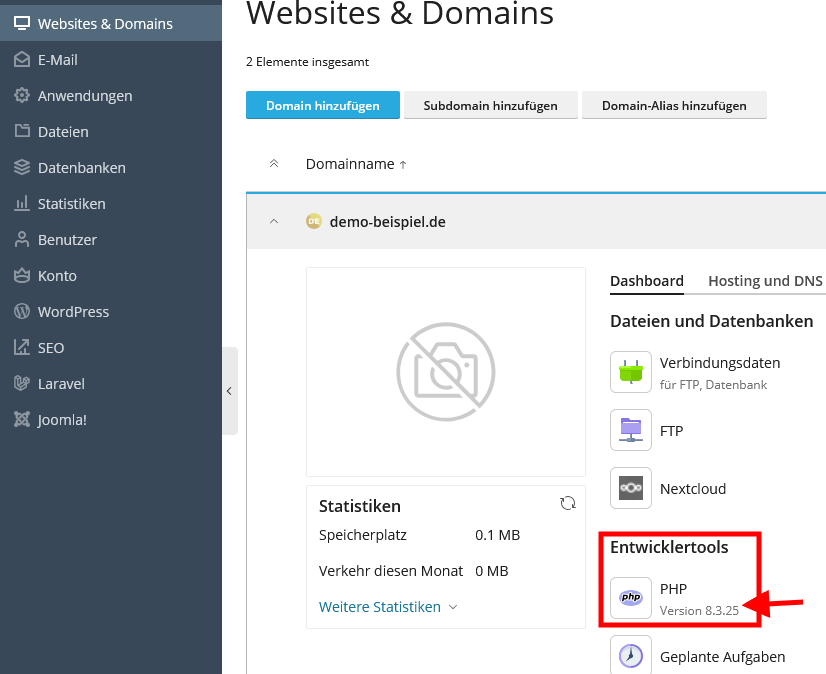826x674 pixels.
Task: Collapse all domains with the double-chevron
Action: [x=272, y=164]
